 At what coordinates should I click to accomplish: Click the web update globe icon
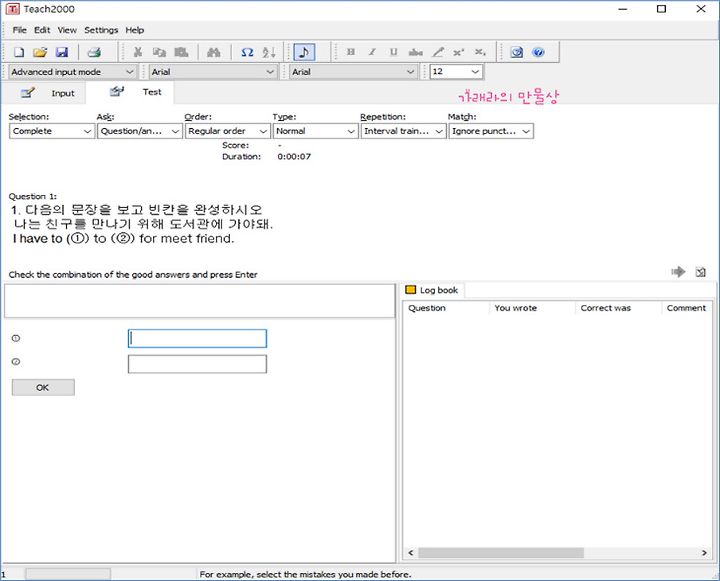coord(517,52)
